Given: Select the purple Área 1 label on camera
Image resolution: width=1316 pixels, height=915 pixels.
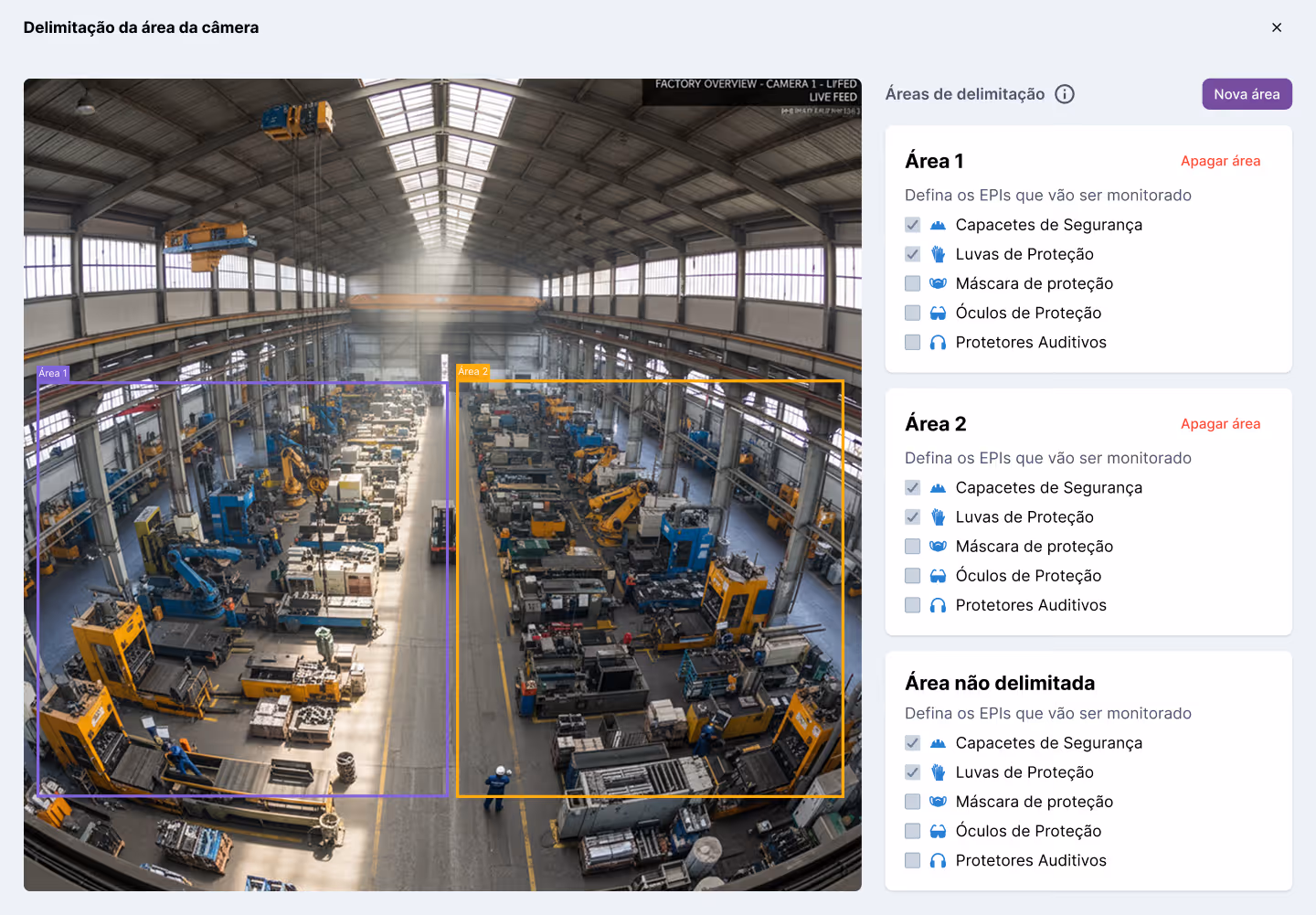Looking at the screenshot, I should (52, 373).
